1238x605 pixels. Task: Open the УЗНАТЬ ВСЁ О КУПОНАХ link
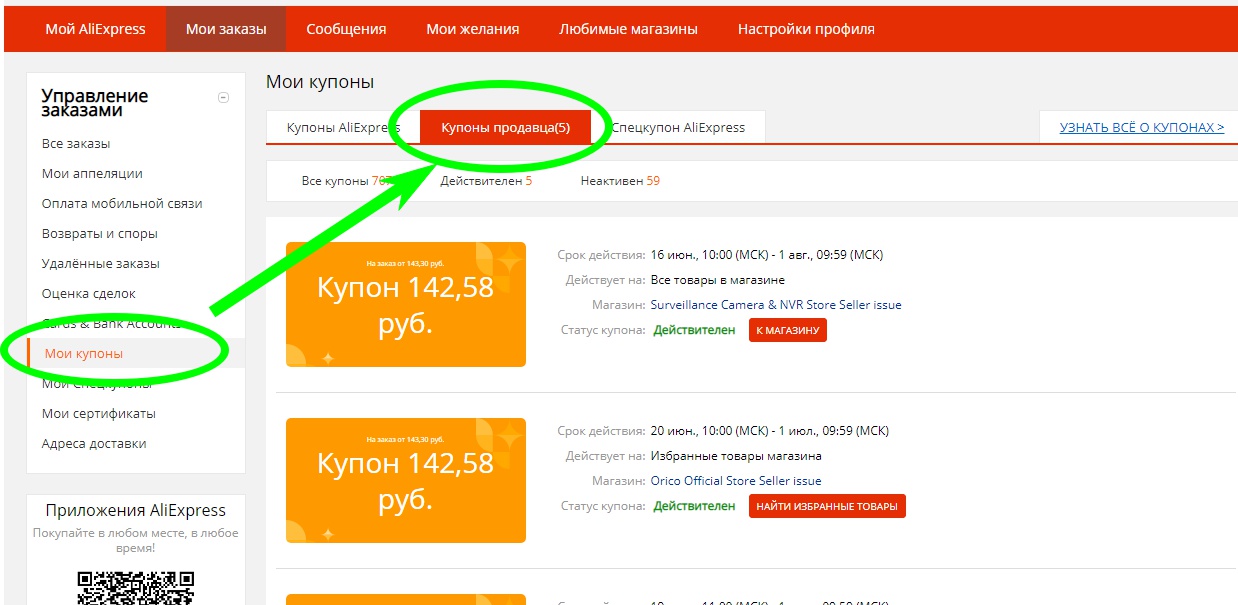tap(1142, 127)
